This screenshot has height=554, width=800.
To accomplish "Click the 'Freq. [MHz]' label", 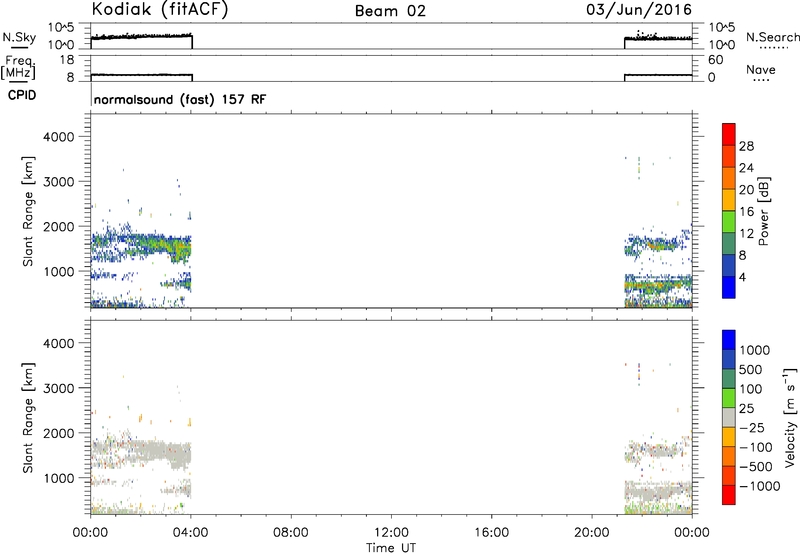I will (x=18, y=68).
